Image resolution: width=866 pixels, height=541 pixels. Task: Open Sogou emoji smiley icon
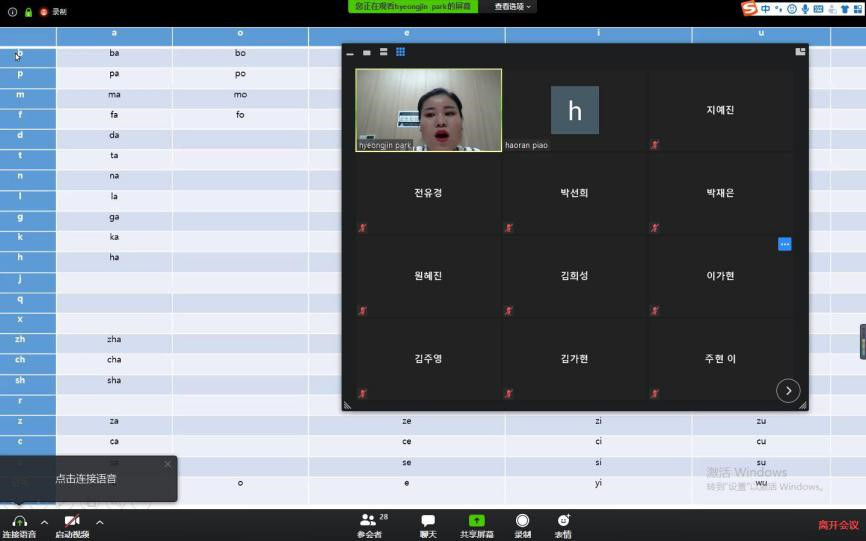[x=792, y=9]
